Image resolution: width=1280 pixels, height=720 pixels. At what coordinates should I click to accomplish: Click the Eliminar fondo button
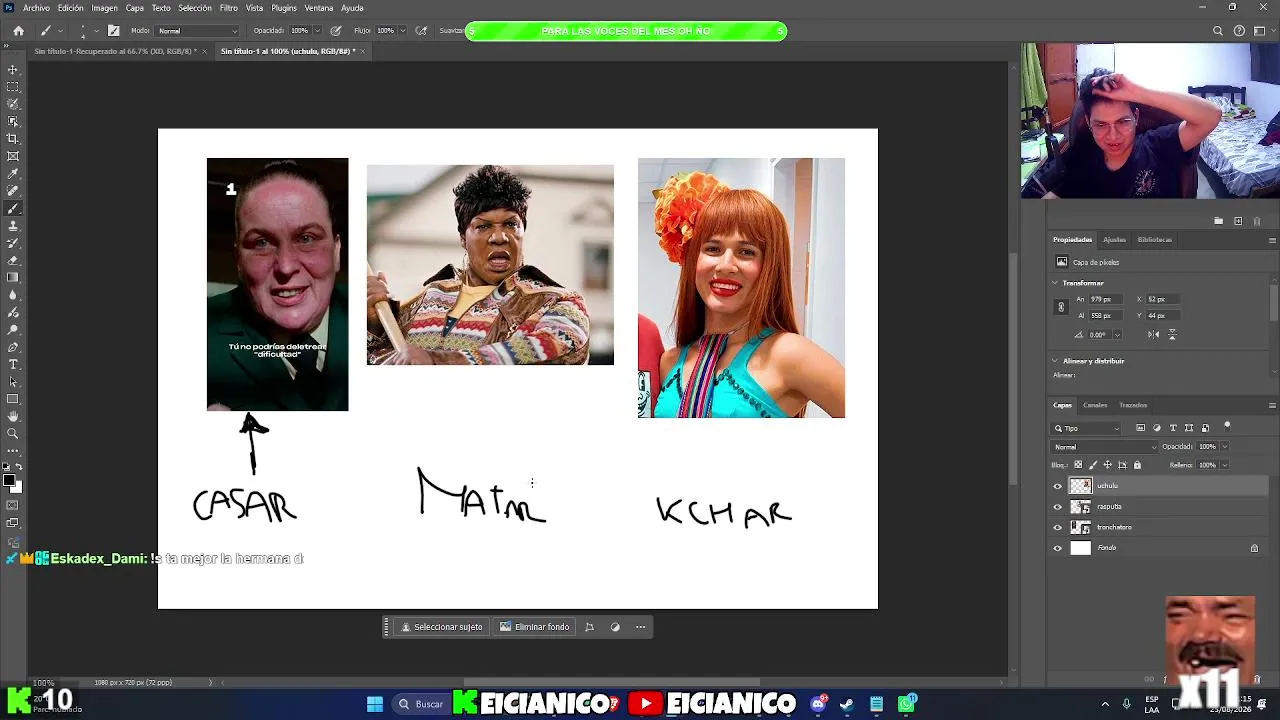click(x=535, y=627)
